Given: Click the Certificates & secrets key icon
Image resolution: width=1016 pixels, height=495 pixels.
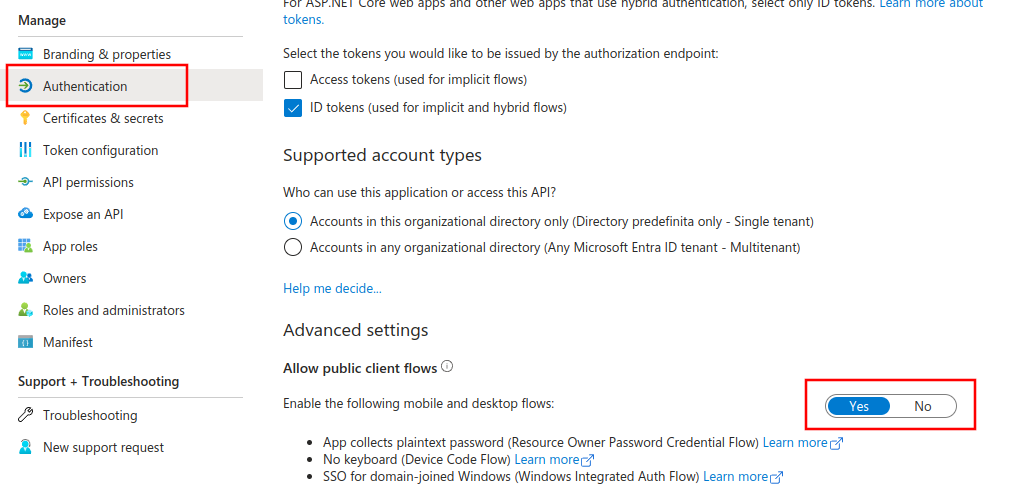Looking at the screenshot, I should coord(25,118).
